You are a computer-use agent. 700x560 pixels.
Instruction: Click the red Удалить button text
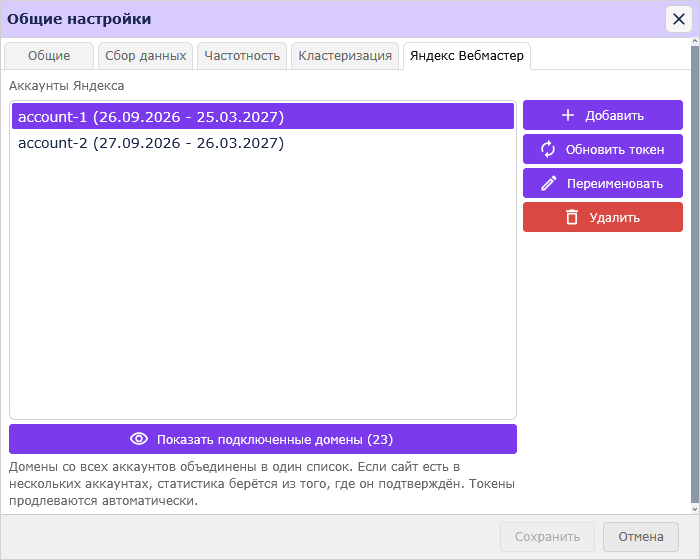tap(614, 217)
